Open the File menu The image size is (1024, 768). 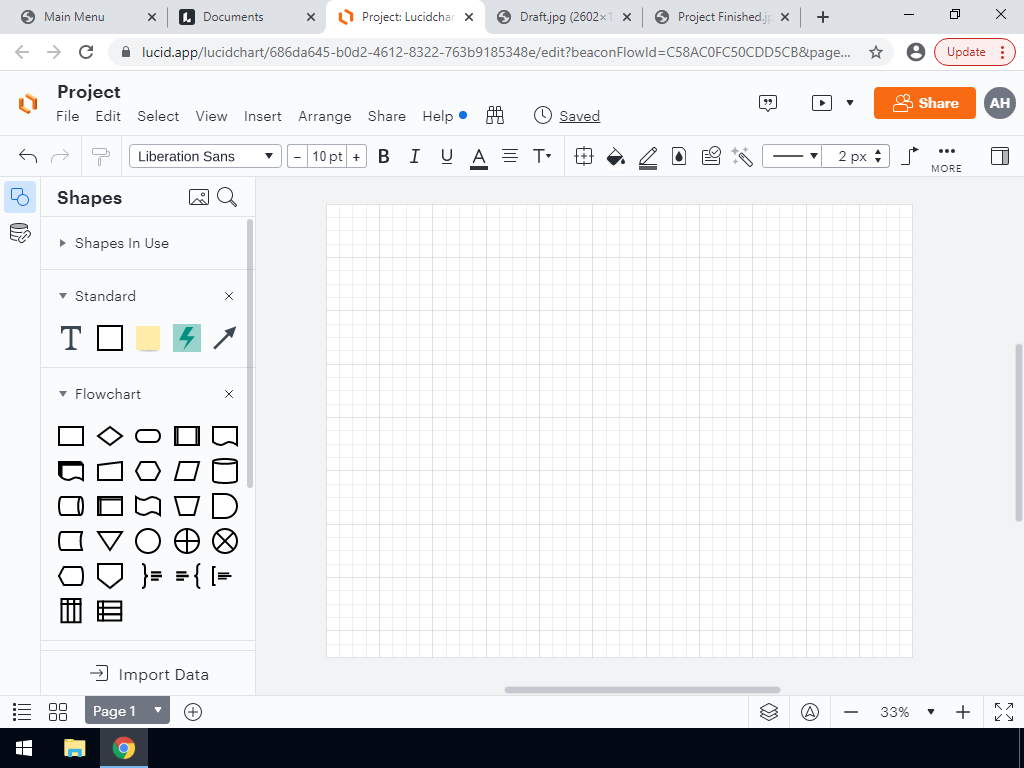click(68, 116)
